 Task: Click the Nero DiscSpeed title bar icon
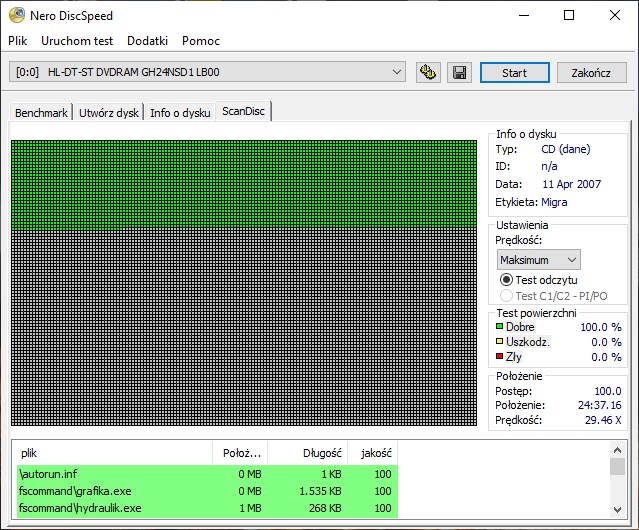[17, 15]
